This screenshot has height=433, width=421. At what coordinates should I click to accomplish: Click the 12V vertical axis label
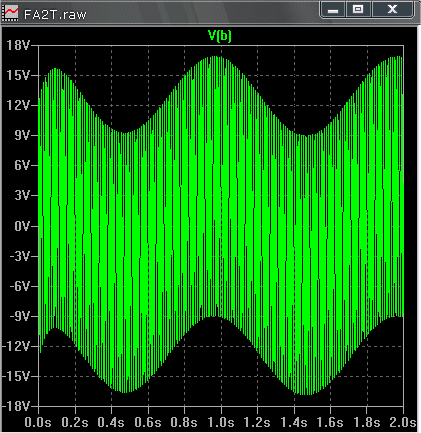pos(18,105)
